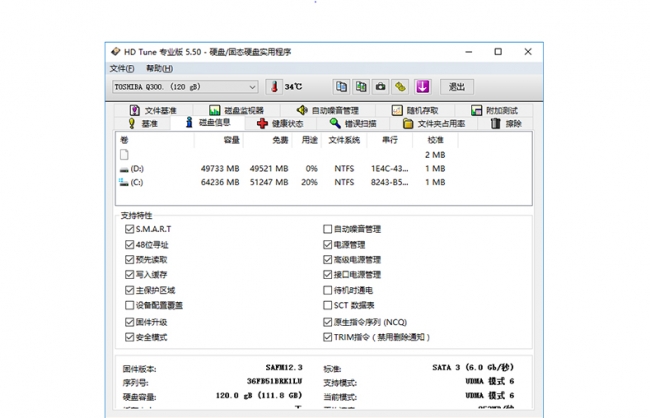This screenshot has width=650, height=418.
Task: Click the copy screenshot to clipboard icon
Action: [x=361, y=87]
